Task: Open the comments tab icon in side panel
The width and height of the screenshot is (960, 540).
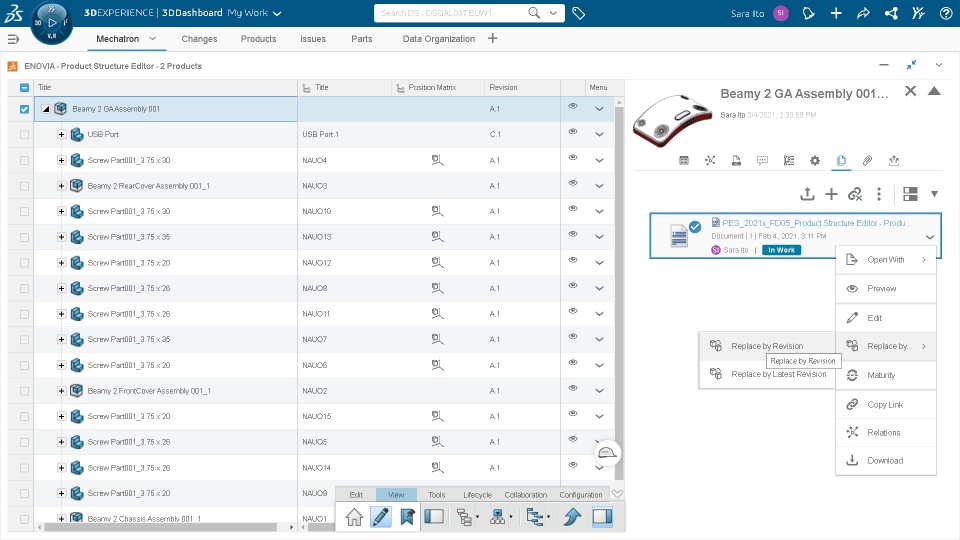Action: pos(762,160)
